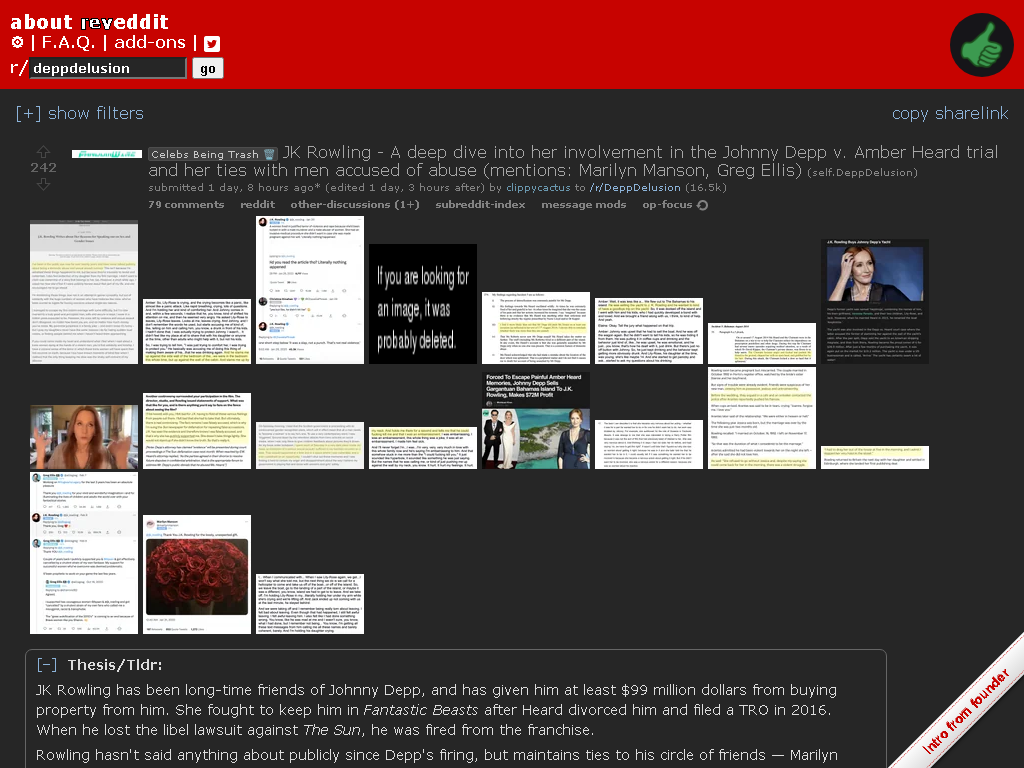Open other-discussions (1+) link
The width and height of the screenshot is (1024, 768).
355,204
